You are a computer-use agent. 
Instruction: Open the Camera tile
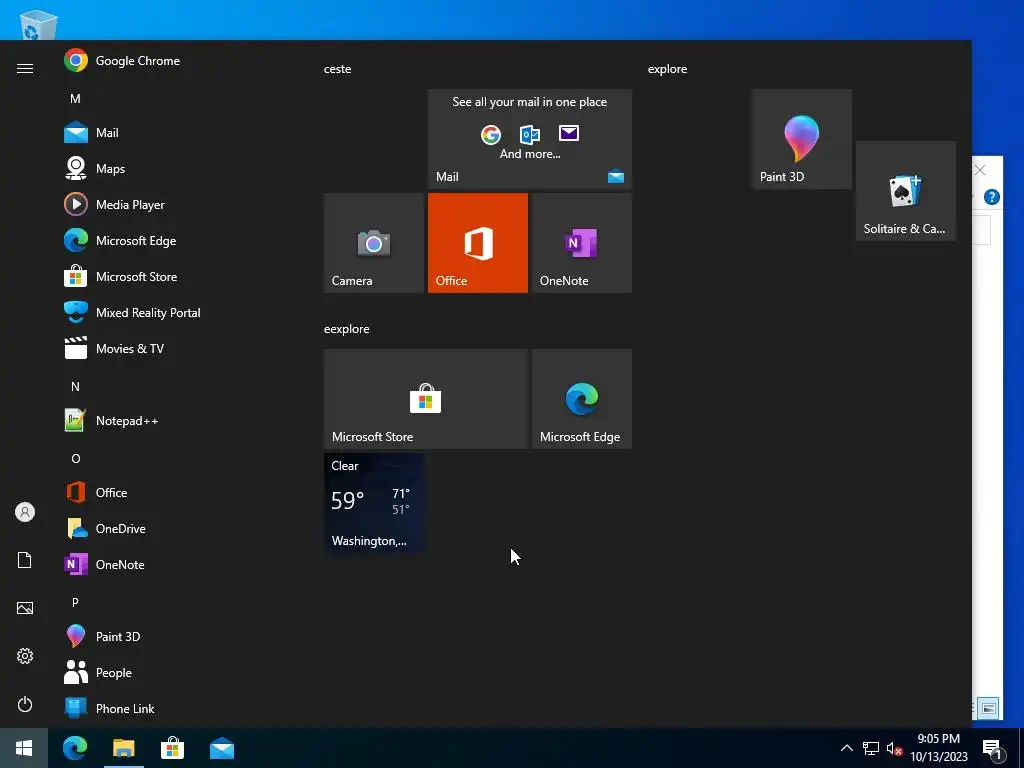point(374,243)
